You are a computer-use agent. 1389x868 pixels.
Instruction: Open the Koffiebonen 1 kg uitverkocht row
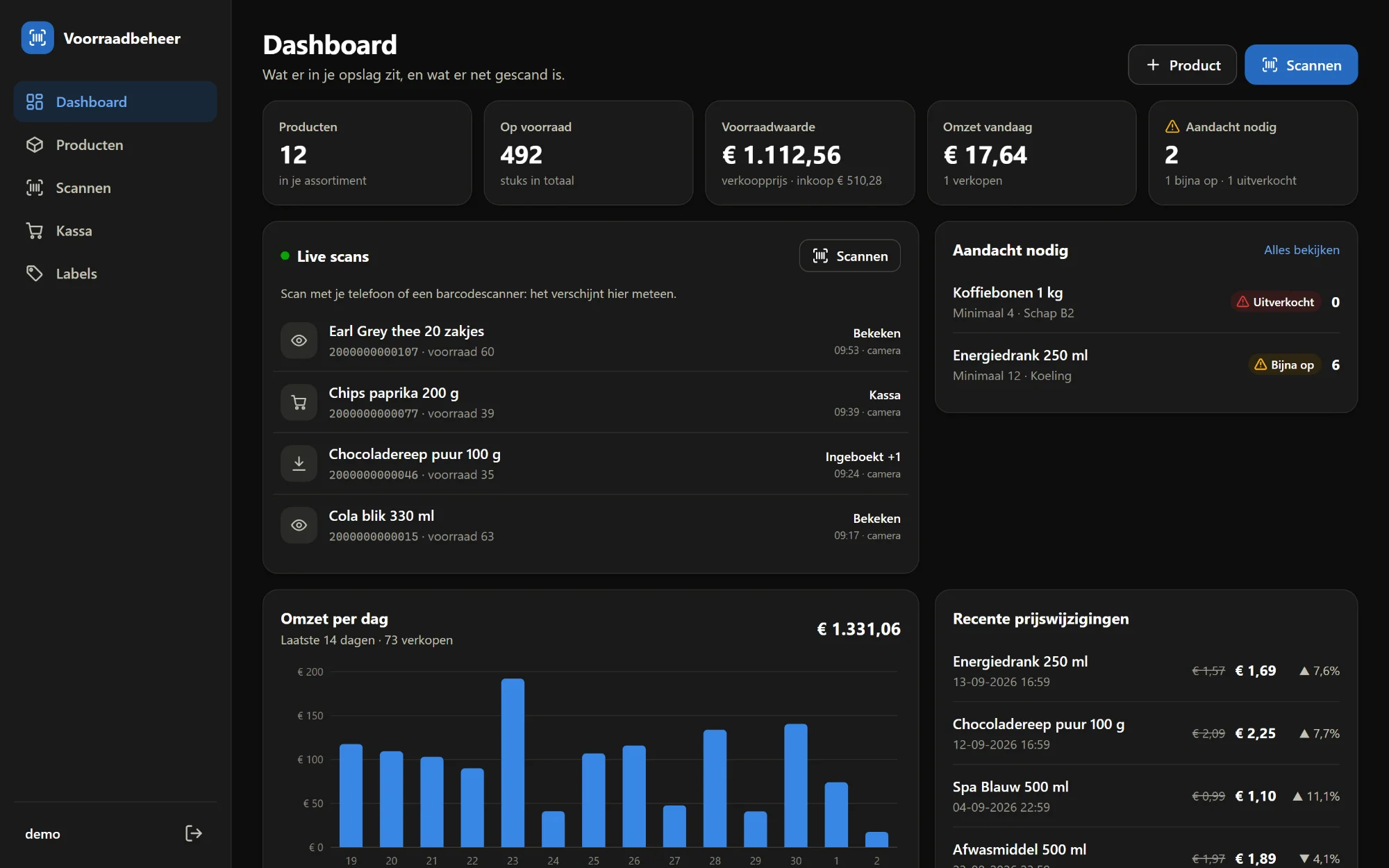(1146, 302)
